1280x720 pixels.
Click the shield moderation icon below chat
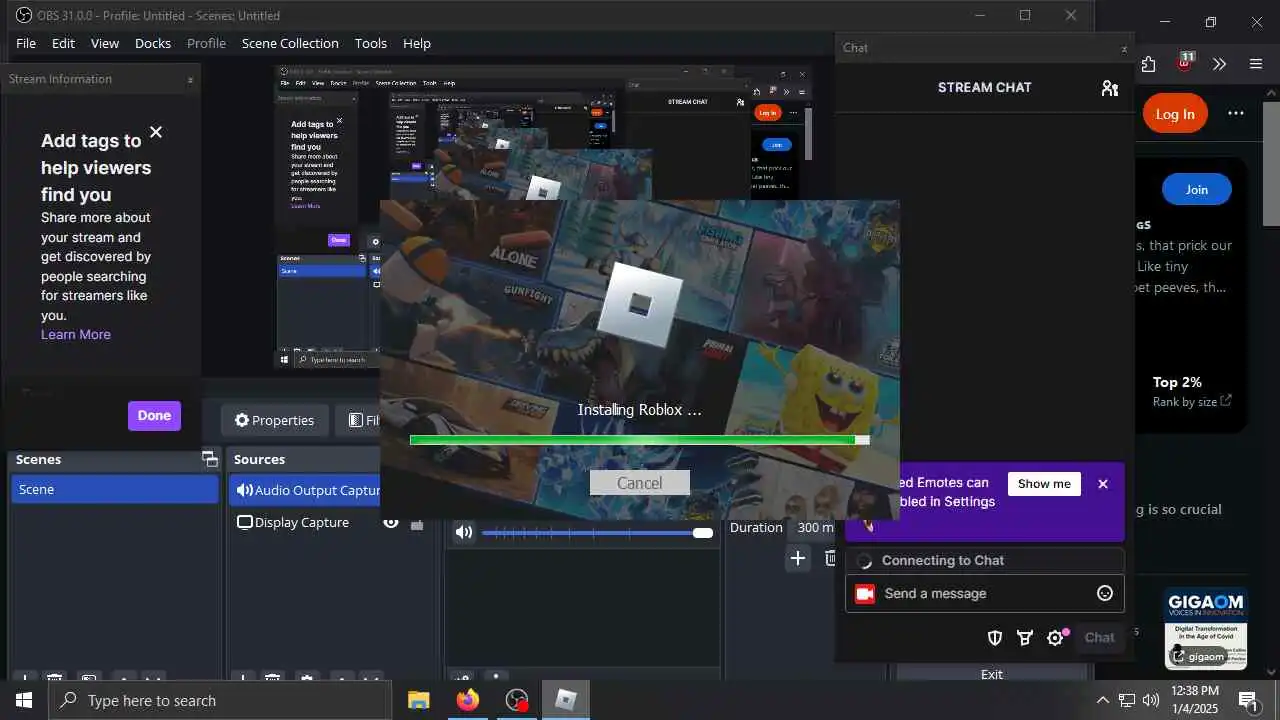click(x=995, y=638)
